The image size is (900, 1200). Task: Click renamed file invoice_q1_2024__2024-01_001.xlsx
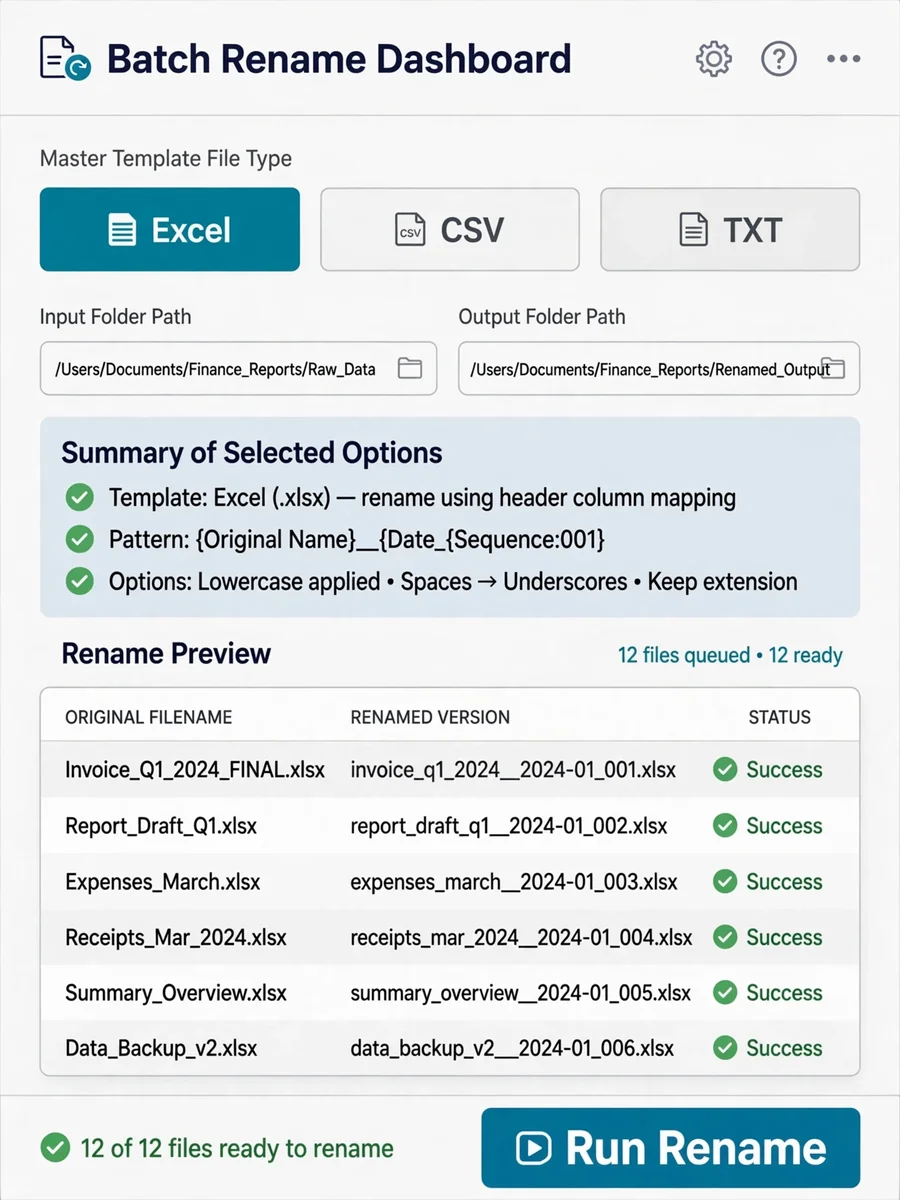[513, 770]
